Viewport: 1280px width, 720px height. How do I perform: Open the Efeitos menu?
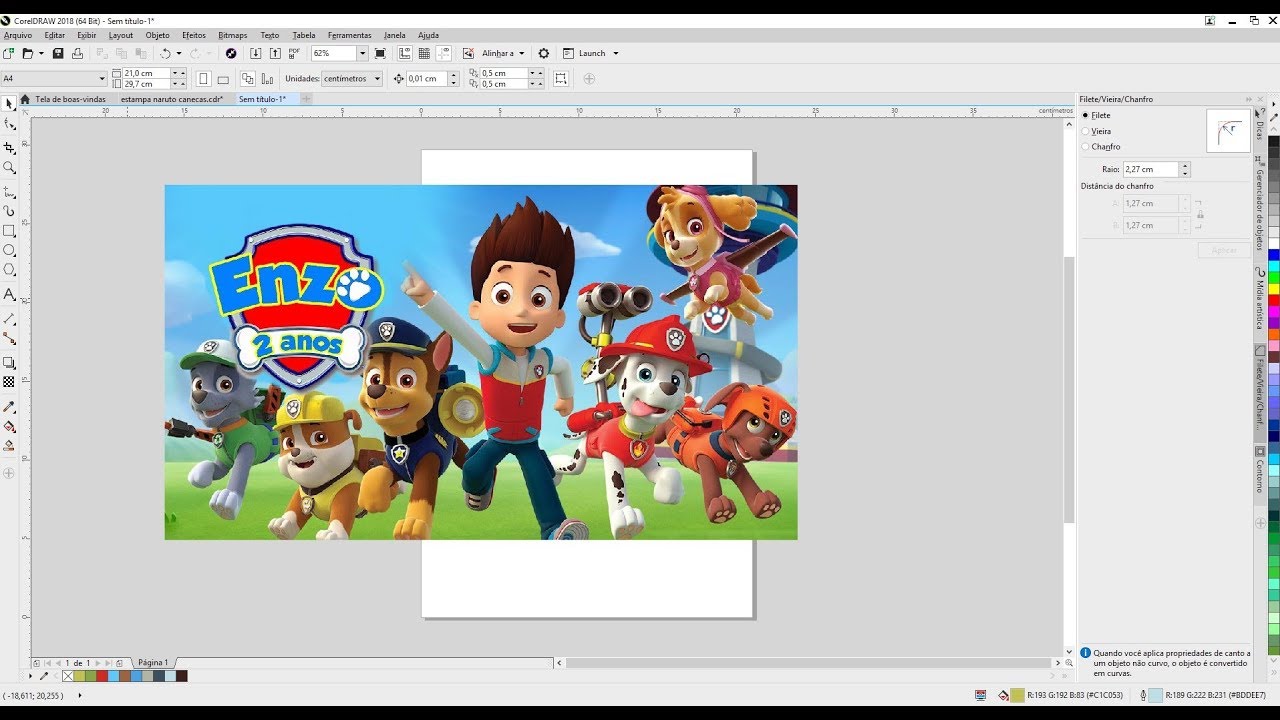194,35
